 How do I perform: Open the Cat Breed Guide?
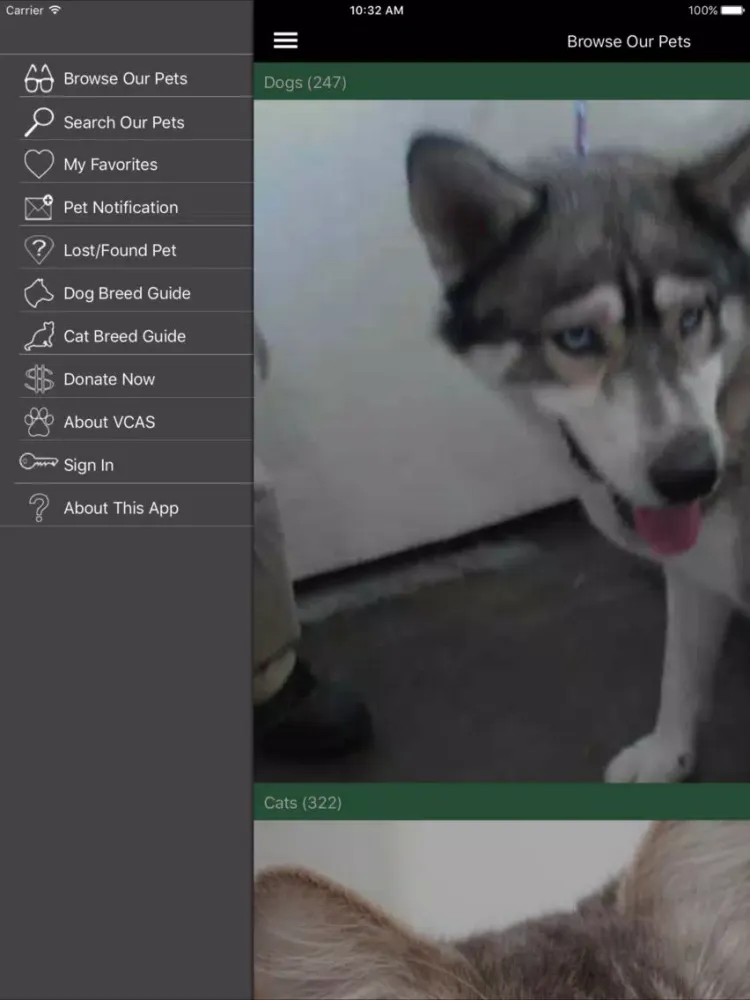click(x=125, y=336)
